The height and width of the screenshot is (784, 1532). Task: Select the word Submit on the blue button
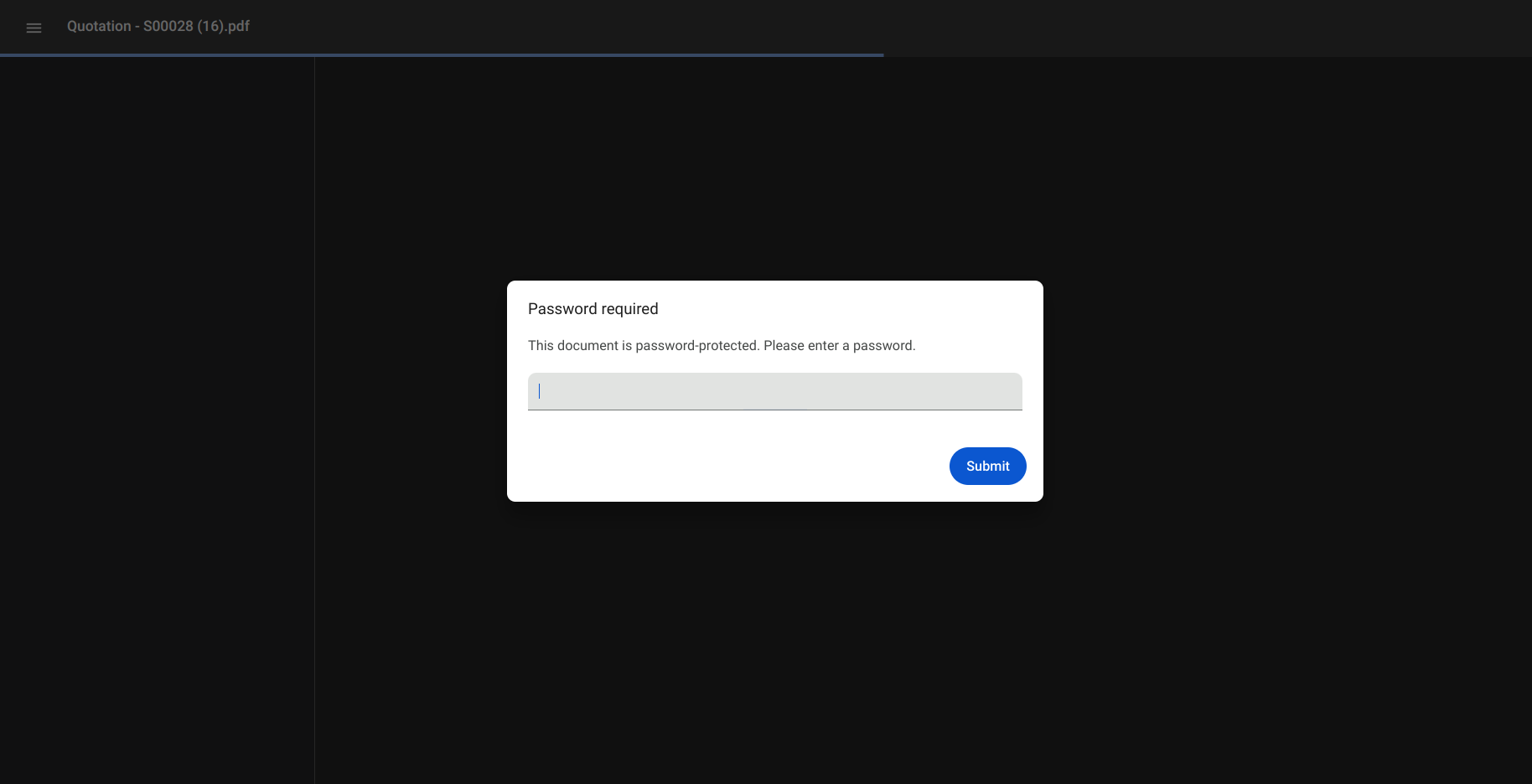[987, 466]
